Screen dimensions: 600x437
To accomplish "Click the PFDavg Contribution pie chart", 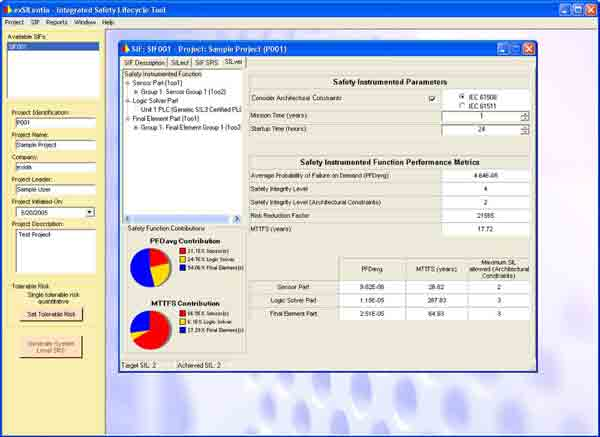I will point(149,266).
